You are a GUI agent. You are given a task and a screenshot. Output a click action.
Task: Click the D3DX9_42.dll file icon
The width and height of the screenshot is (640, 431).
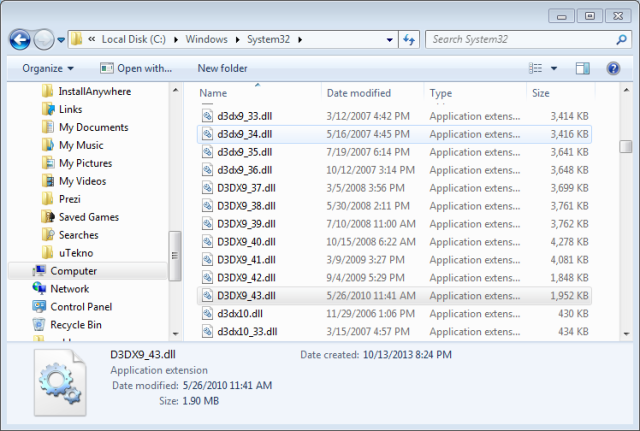click(x=208, y=278)
